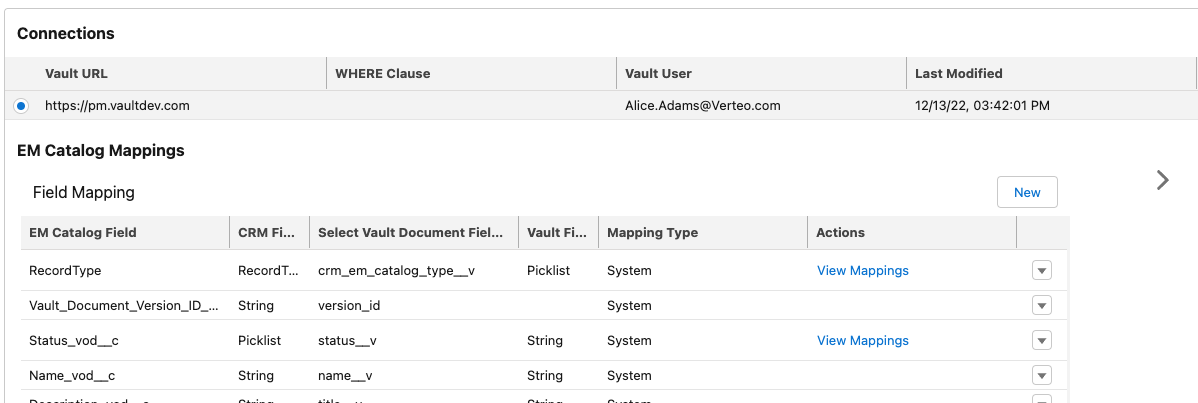This screenshot has height=403, width=1198.
Task: Click the EM Catalog Field column header
Action: coord(83,232)
